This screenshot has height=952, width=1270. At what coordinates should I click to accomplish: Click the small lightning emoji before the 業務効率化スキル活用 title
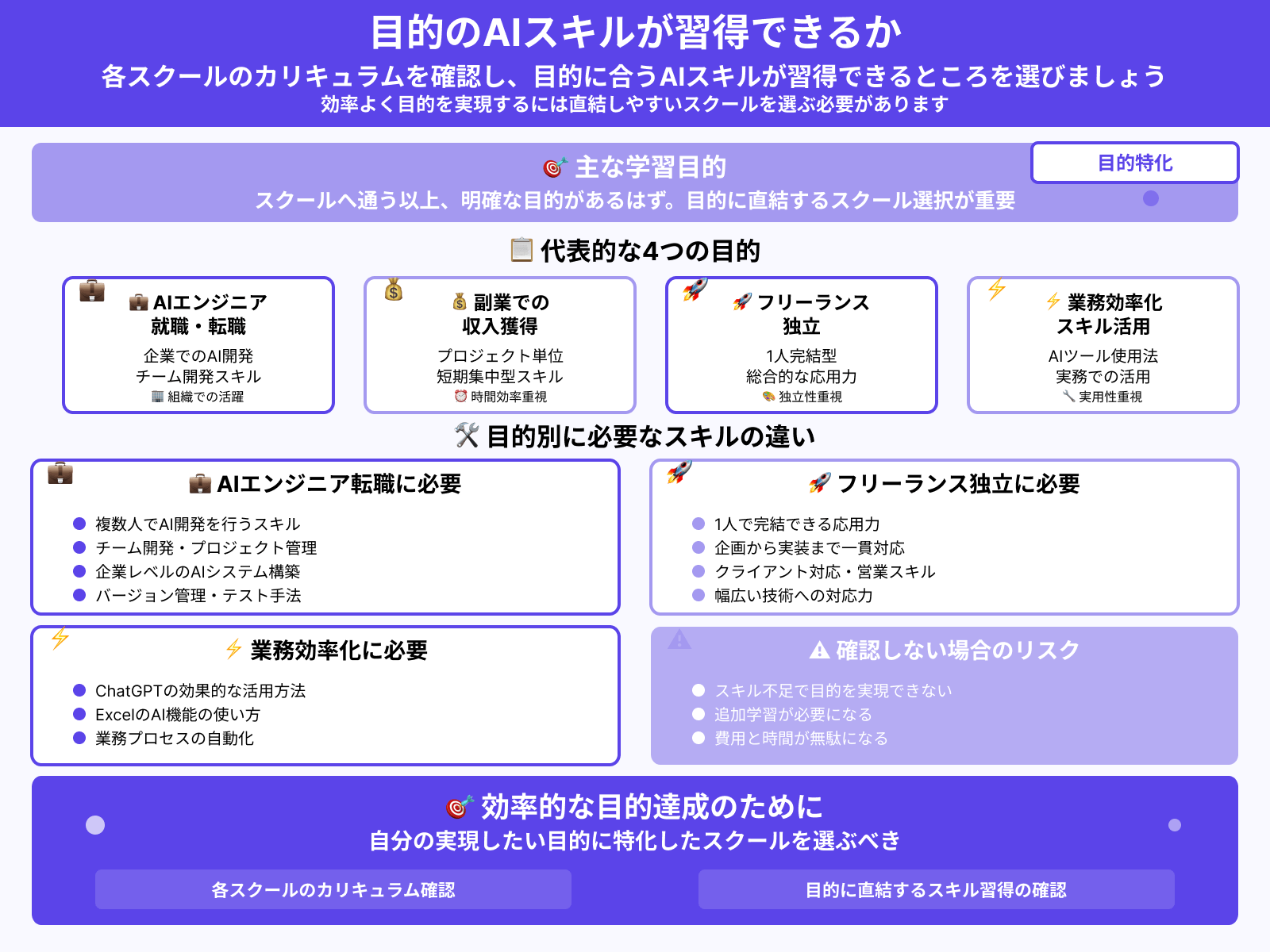pos(1053,302)
